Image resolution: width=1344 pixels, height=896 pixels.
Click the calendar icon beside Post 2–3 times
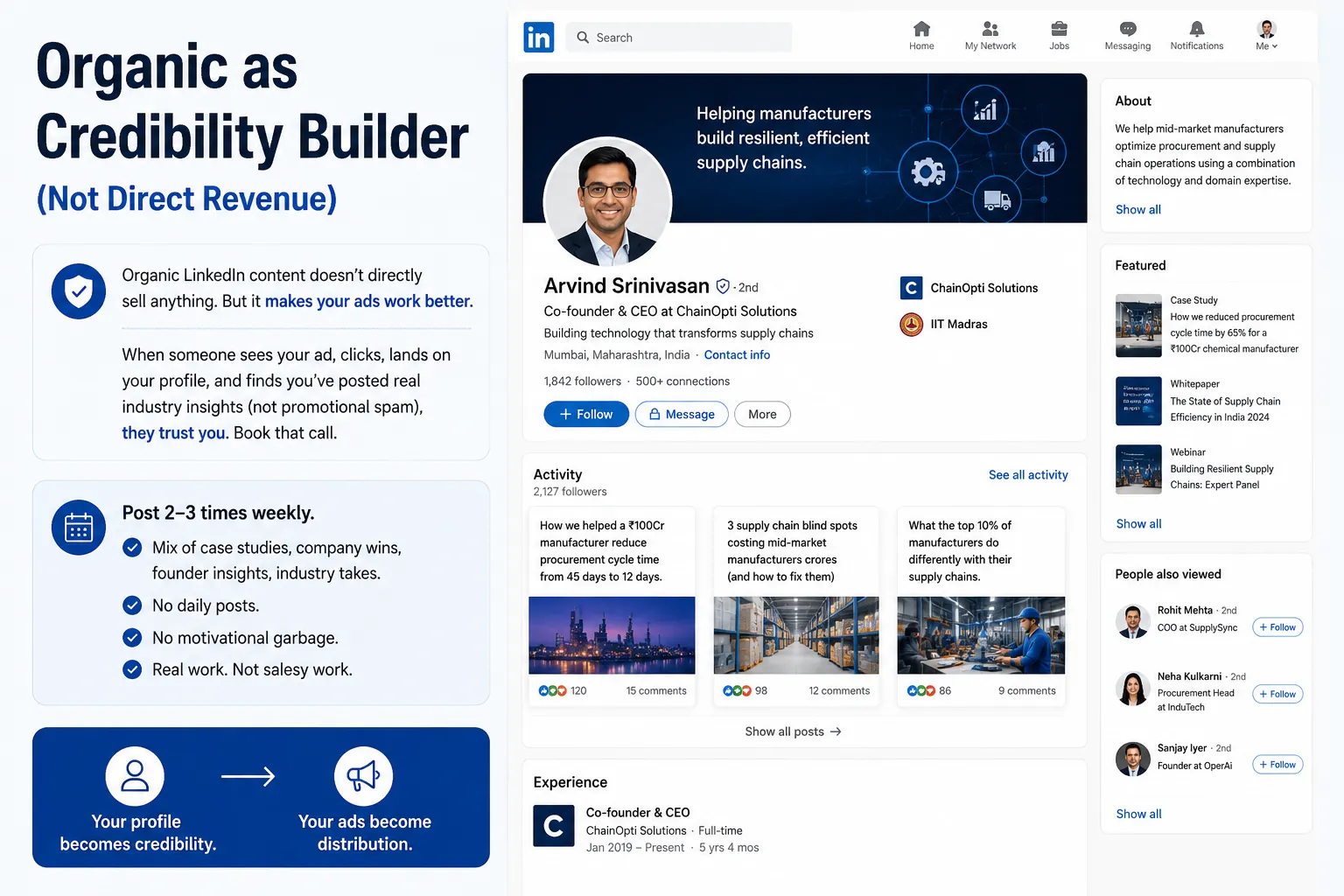coord(79,528)
